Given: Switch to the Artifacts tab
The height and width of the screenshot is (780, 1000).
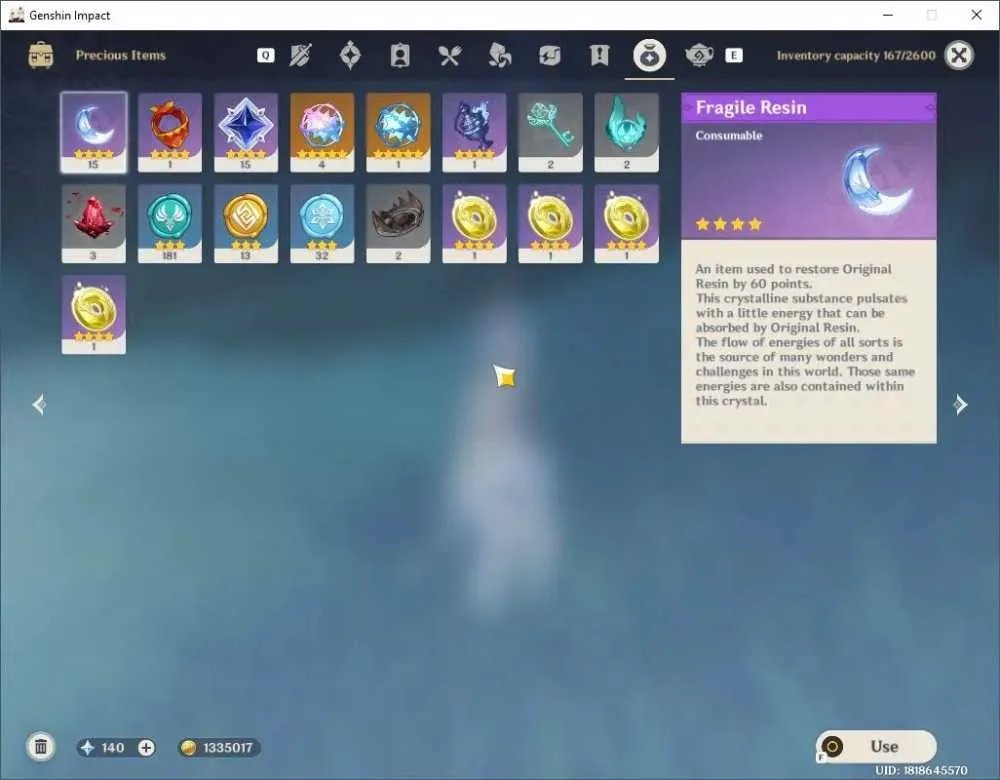Looking at the screenshot, I should pos(350,55).
